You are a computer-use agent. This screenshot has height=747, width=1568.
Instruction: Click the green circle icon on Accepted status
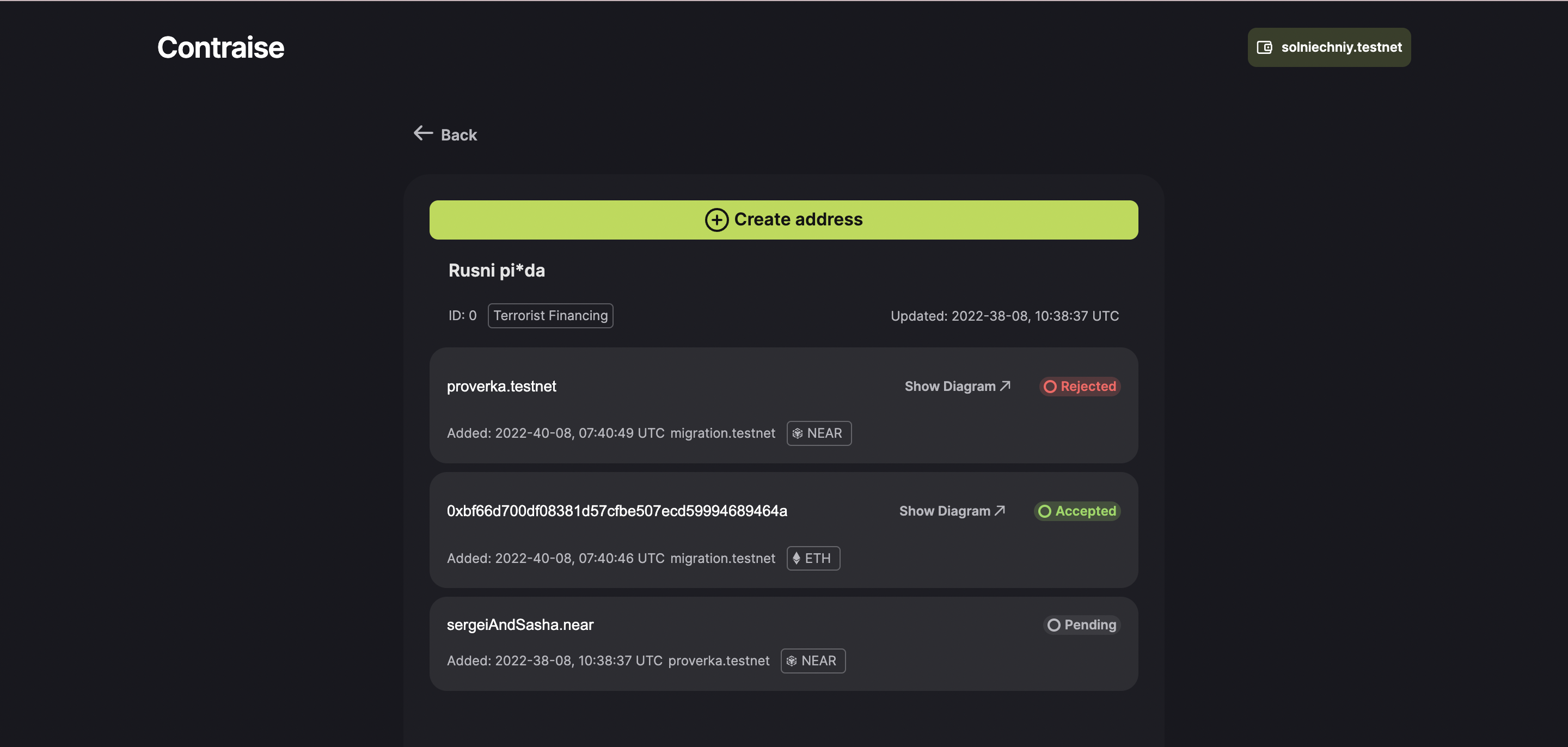pos(1045,511)
